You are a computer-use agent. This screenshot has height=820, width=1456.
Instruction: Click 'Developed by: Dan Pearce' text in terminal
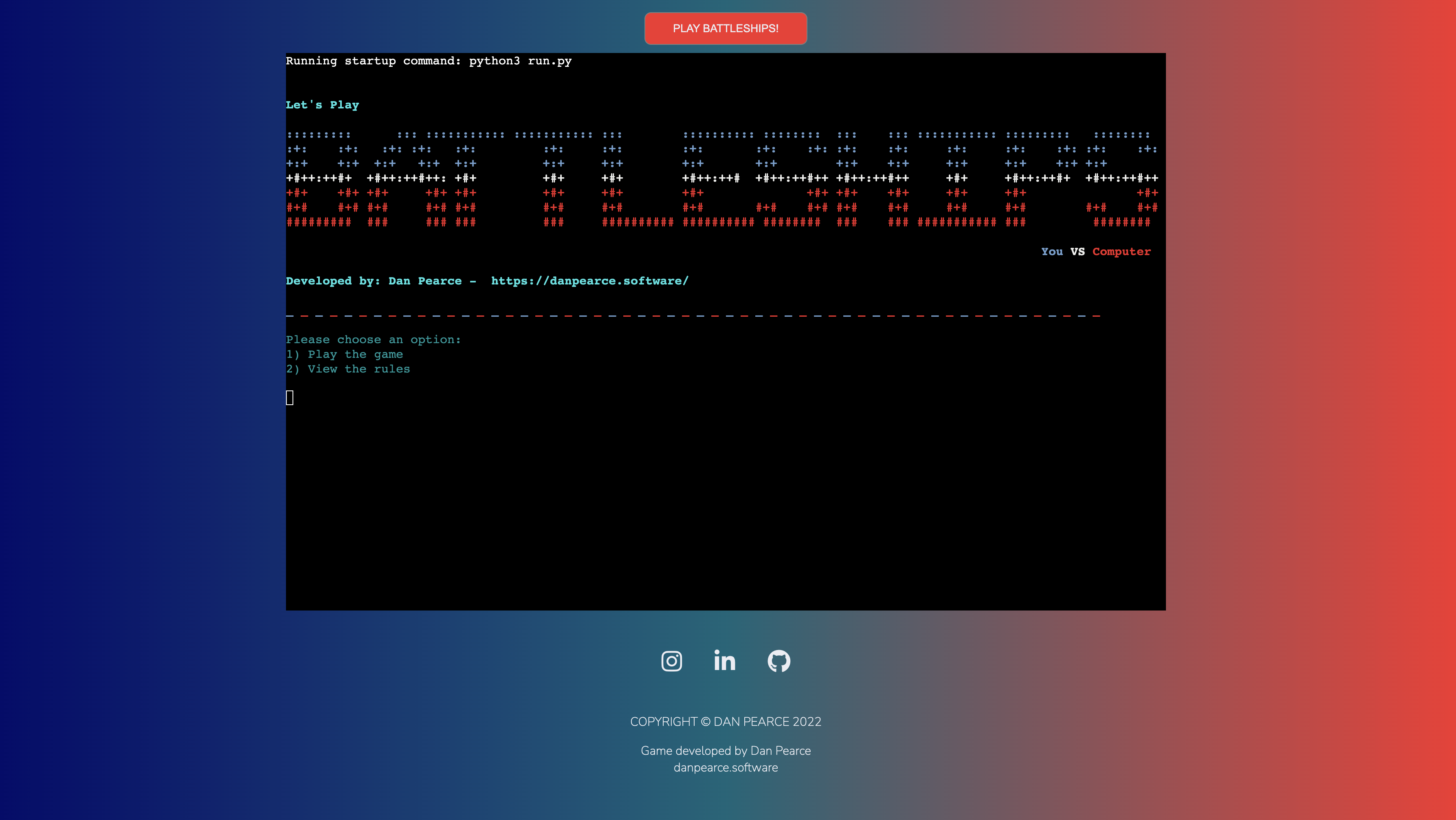point(374,281)
